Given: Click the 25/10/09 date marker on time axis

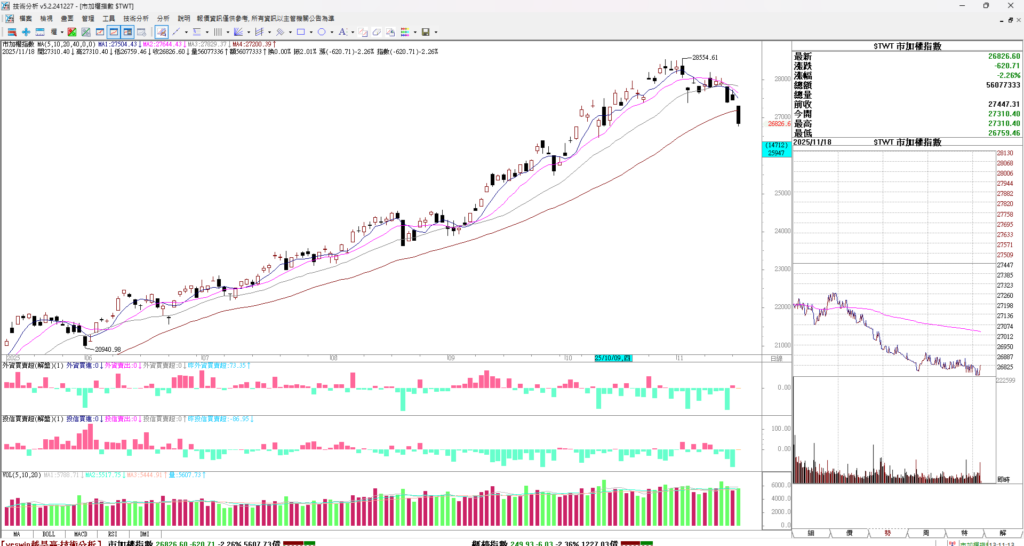Looking at the screenshot, I should click(x=611, y=357).
